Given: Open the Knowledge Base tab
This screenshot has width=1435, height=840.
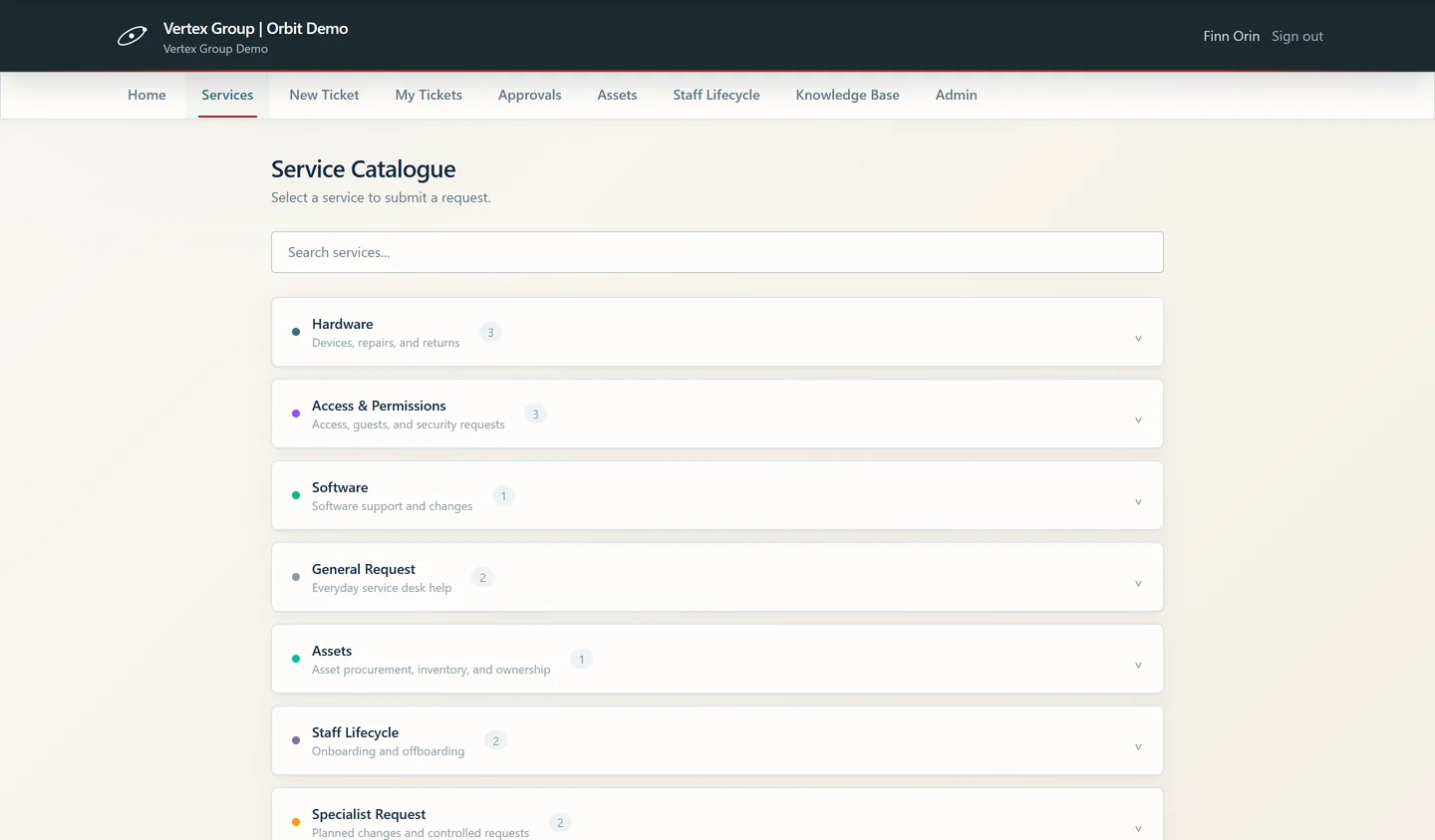Looking at the screenshot, I should [x=847, y=95].
